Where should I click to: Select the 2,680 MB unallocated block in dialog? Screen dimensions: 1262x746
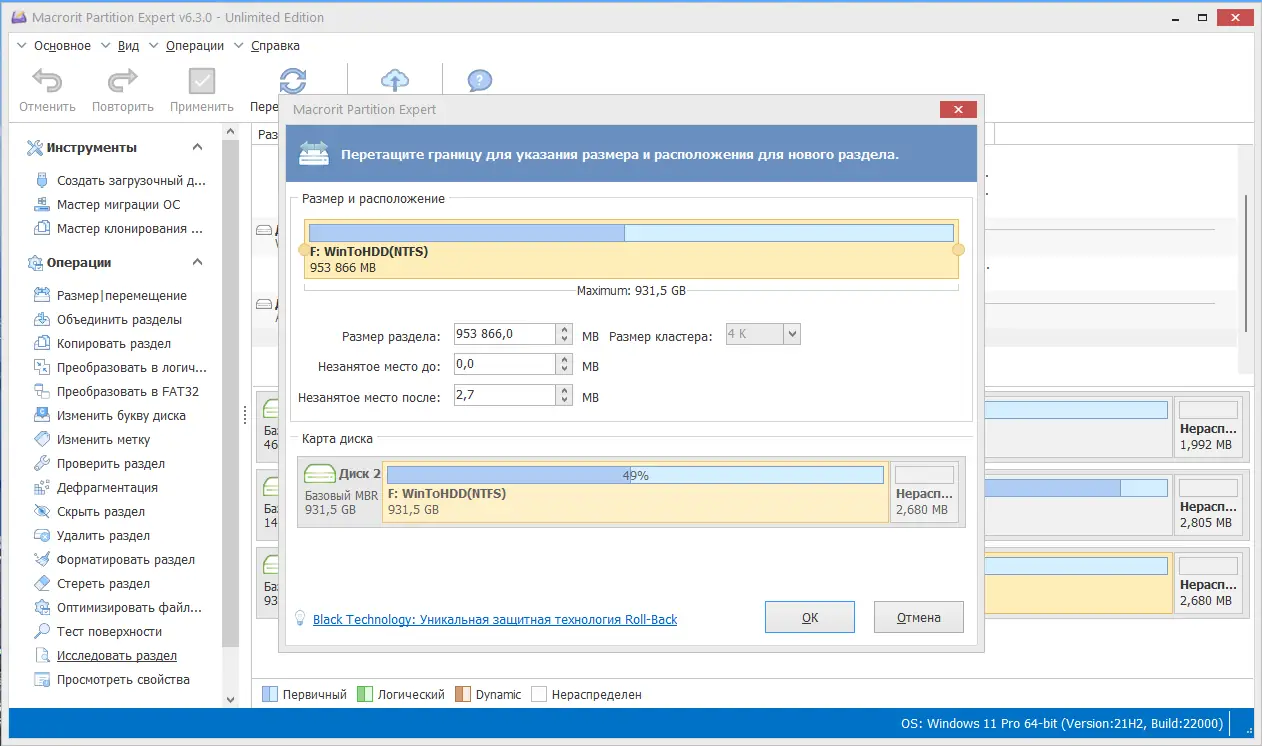pos(924,491)
